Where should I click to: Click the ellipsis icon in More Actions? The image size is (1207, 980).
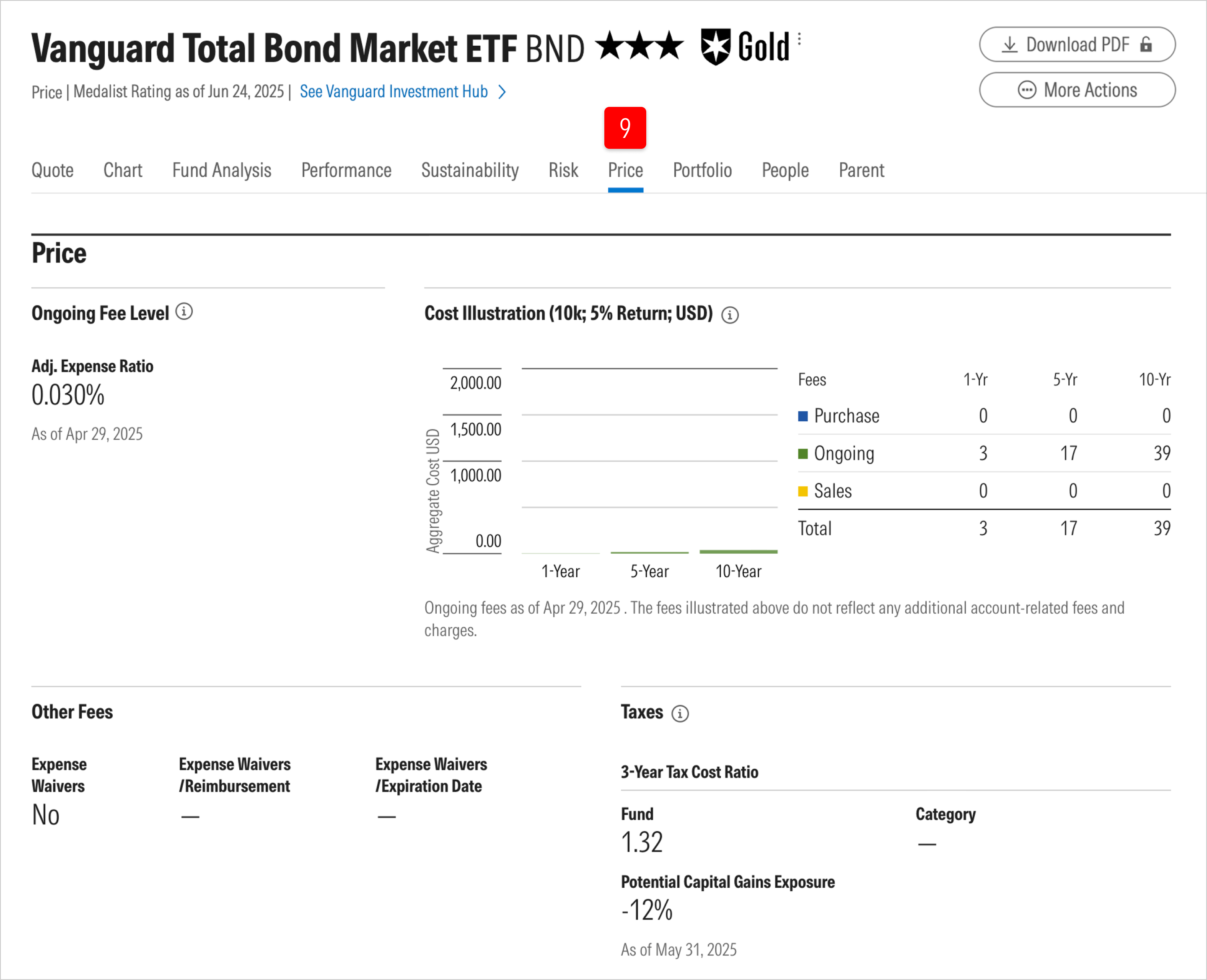click(x=1027, y=90)
